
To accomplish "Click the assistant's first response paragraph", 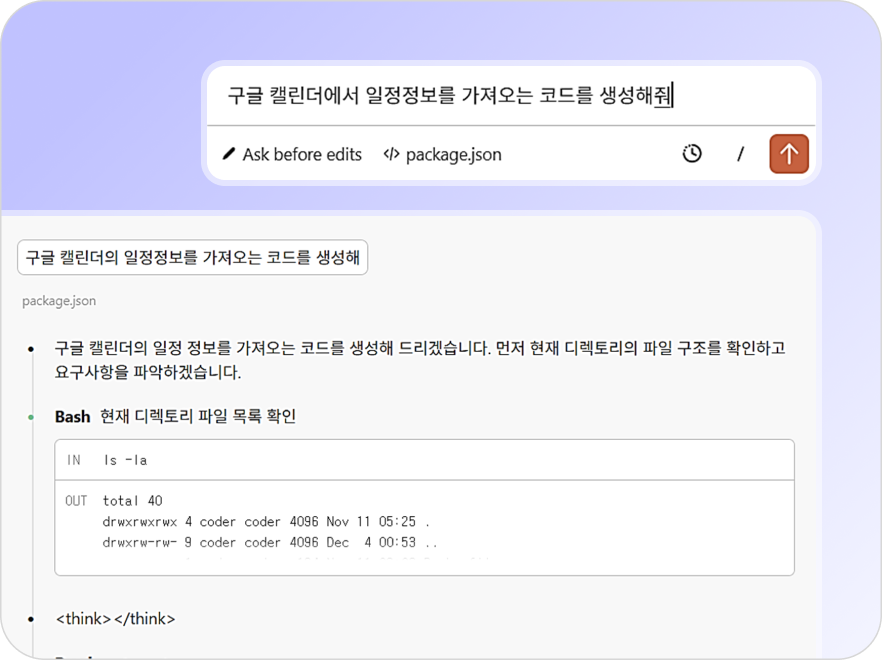I will 420,360.
